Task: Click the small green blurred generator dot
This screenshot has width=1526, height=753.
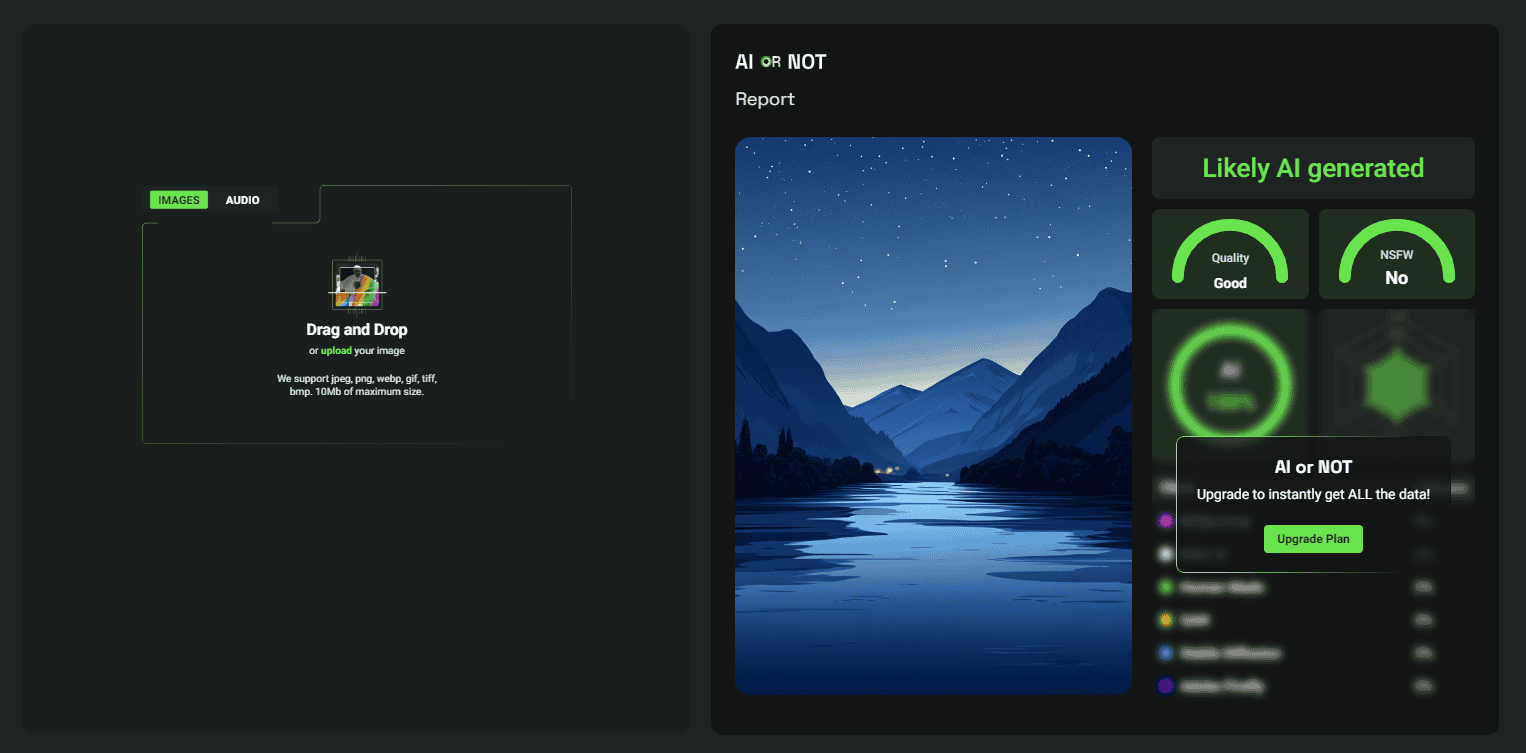Action: [x=1165, y=587]
